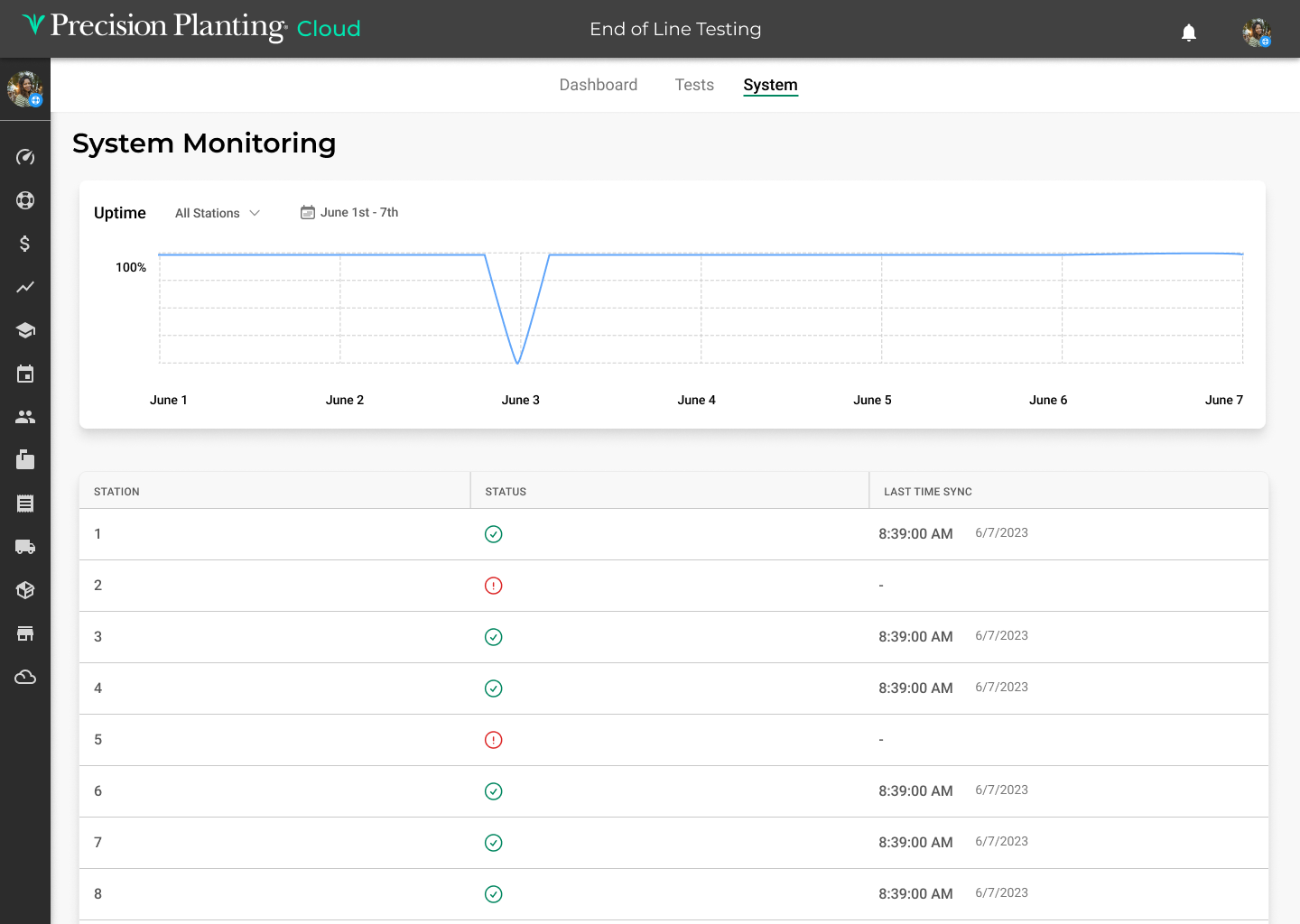Click the uptime dip on June 3
Viewport: 1300px width, 924px height.
[517, 363]
